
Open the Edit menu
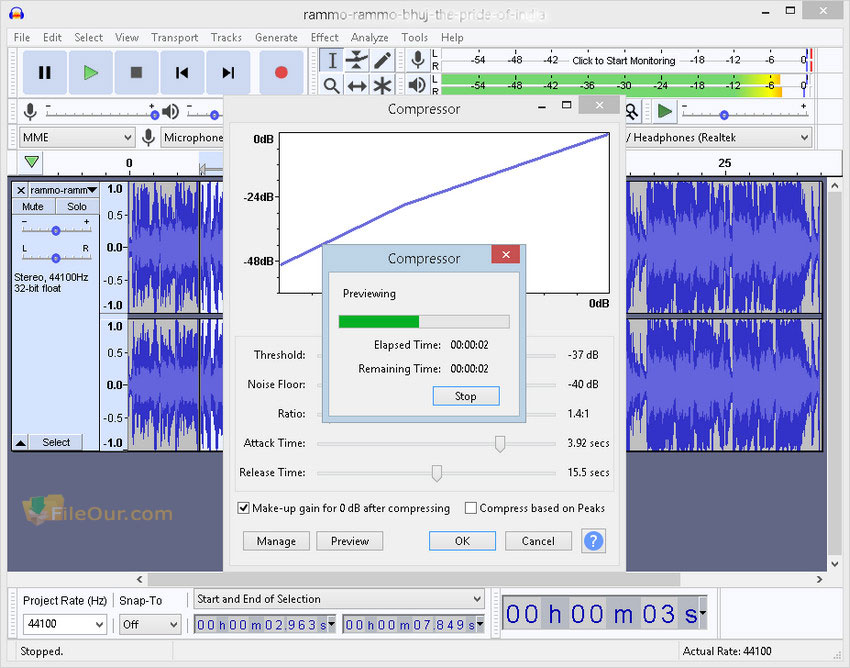tap(52, 37)
